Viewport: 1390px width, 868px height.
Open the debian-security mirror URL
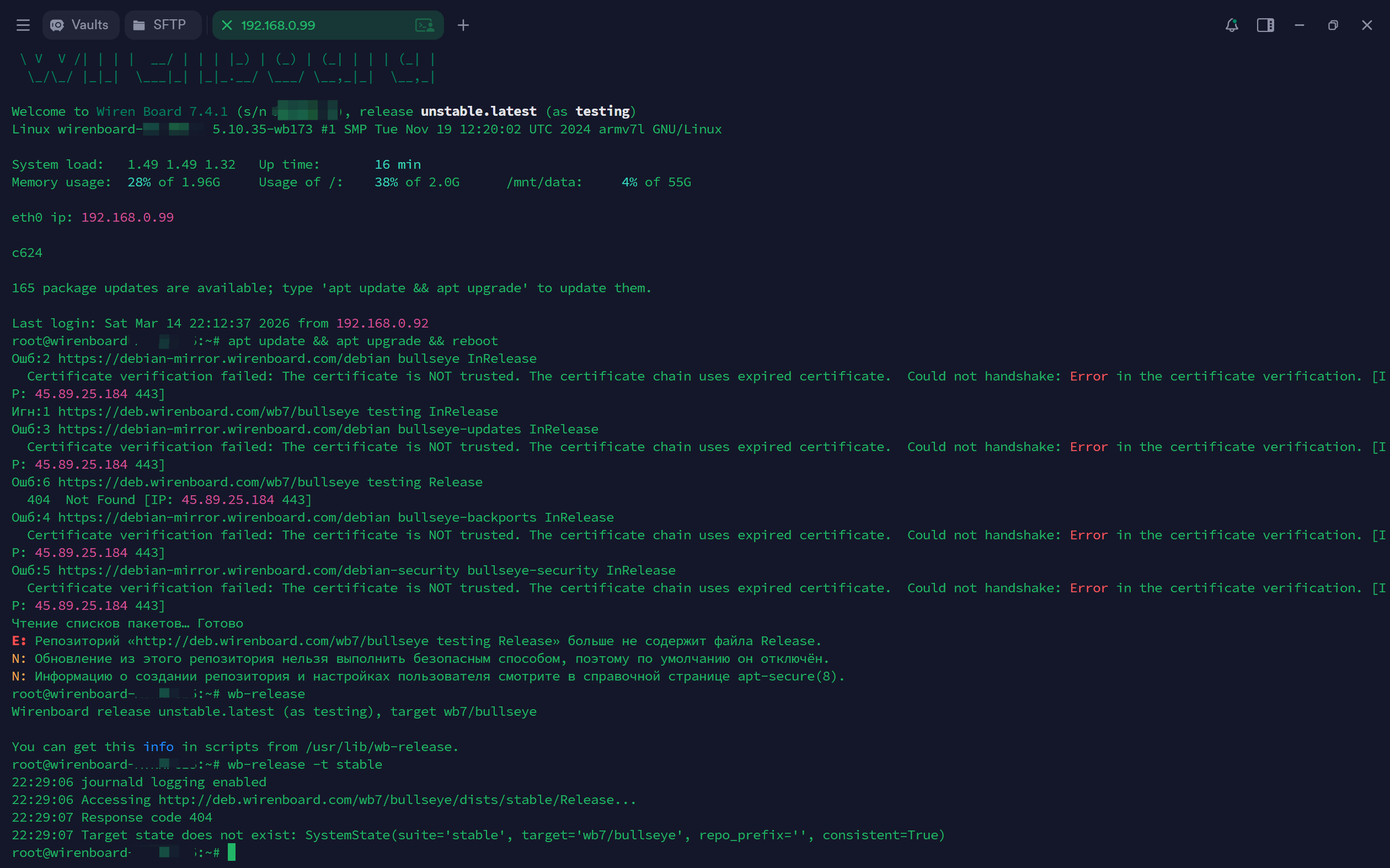point(258,570)
